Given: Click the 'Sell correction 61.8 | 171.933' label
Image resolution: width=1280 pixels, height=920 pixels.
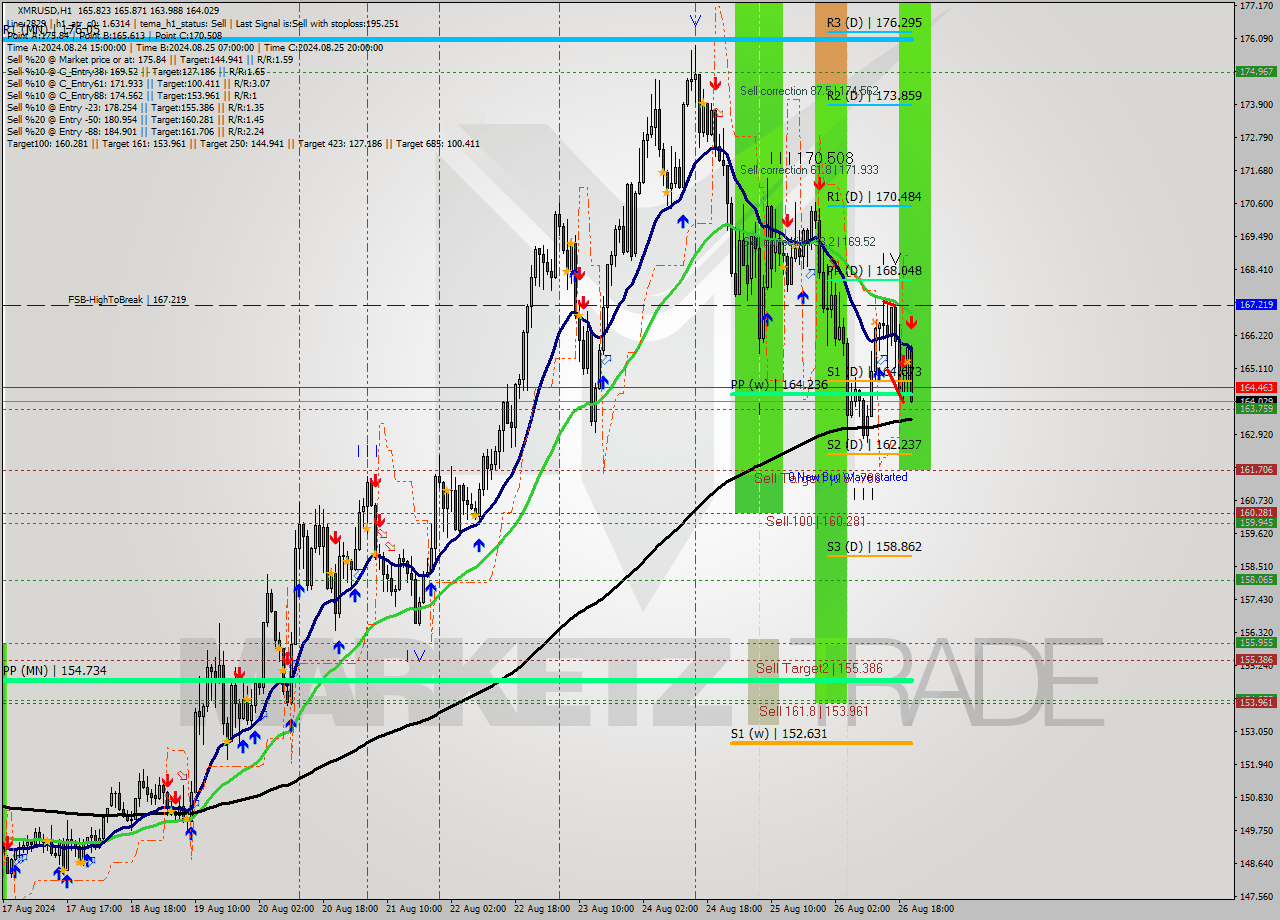Looking at the screenshot, I should click(809, 170).
